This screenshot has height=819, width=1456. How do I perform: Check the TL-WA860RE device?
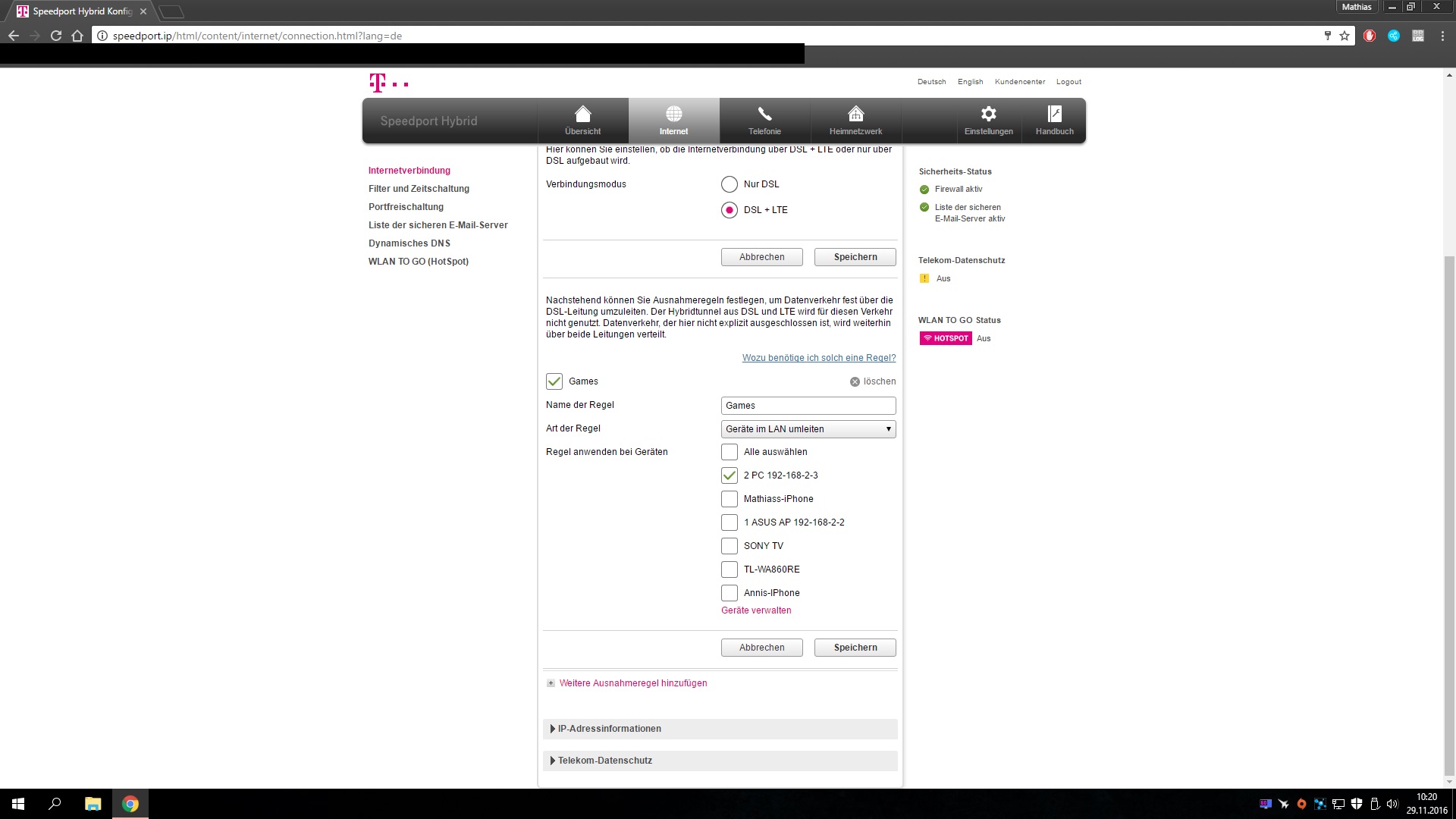(730, 570)
